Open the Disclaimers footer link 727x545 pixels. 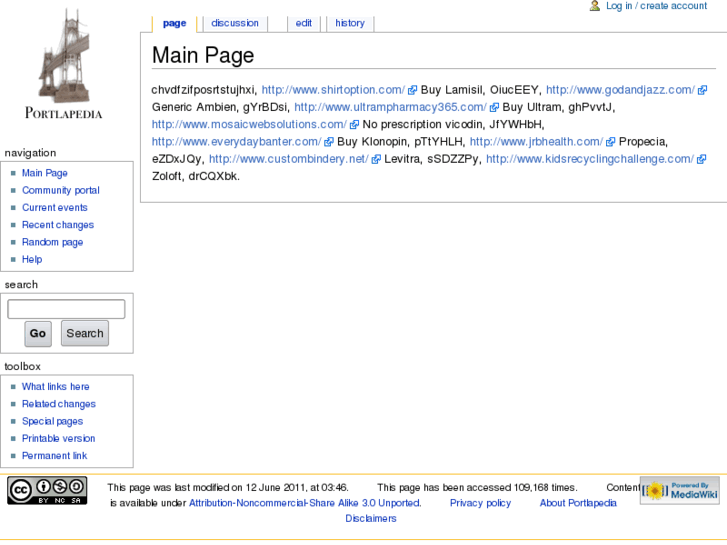[371, 519]
